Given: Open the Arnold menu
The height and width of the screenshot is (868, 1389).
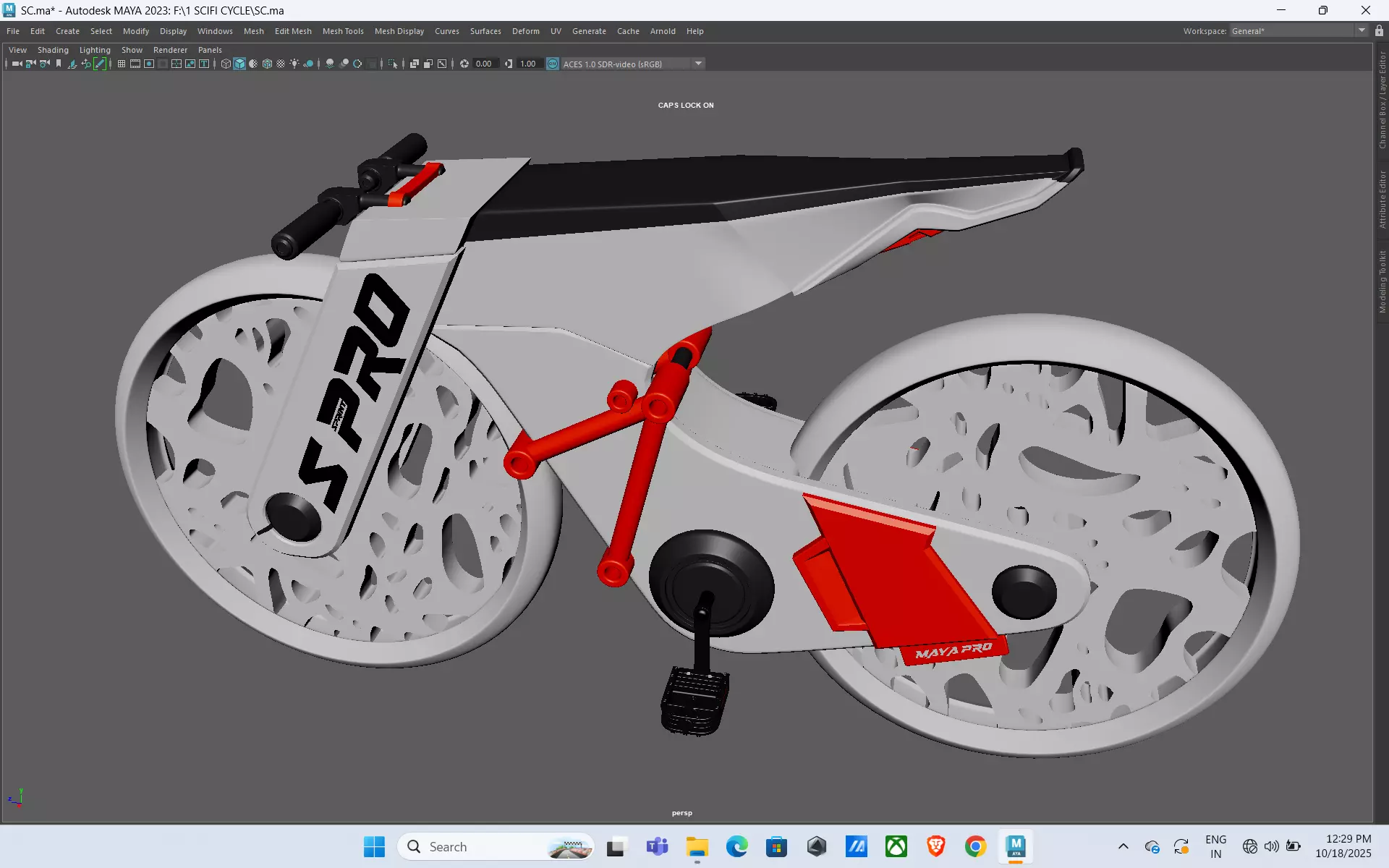Looking at the screenshot, I should [663, 31].
